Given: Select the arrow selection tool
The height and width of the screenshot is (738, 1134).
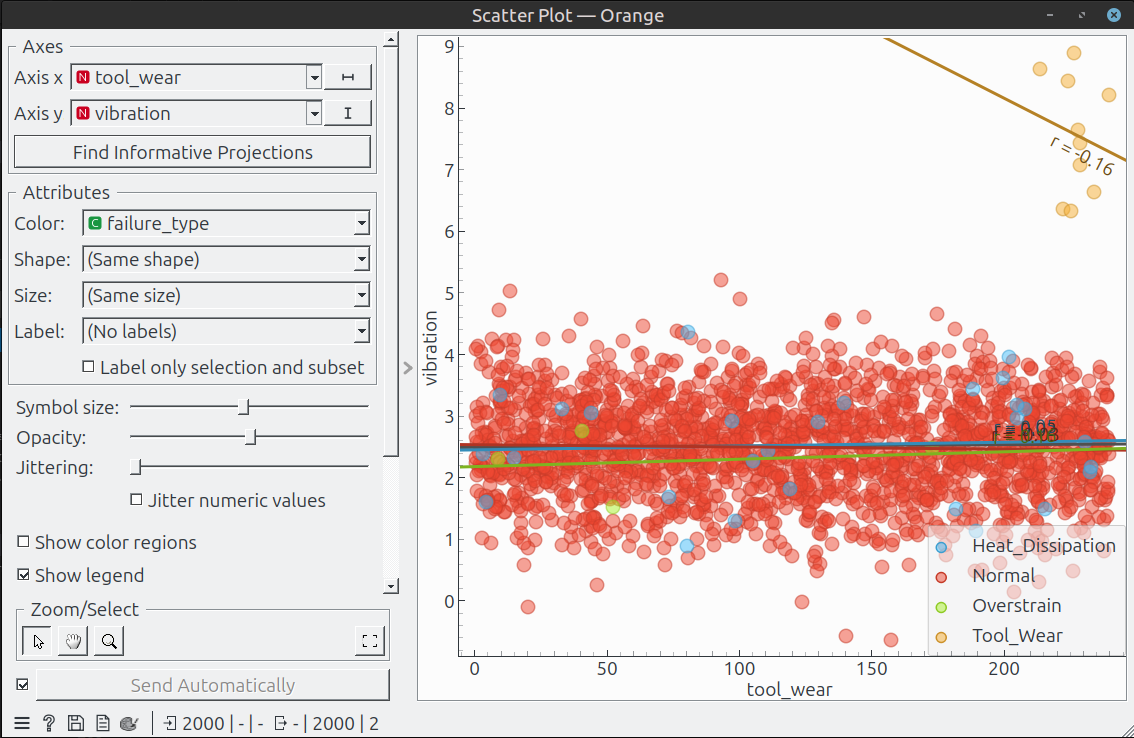Looking at the screenshot, I should click(37, 641).
